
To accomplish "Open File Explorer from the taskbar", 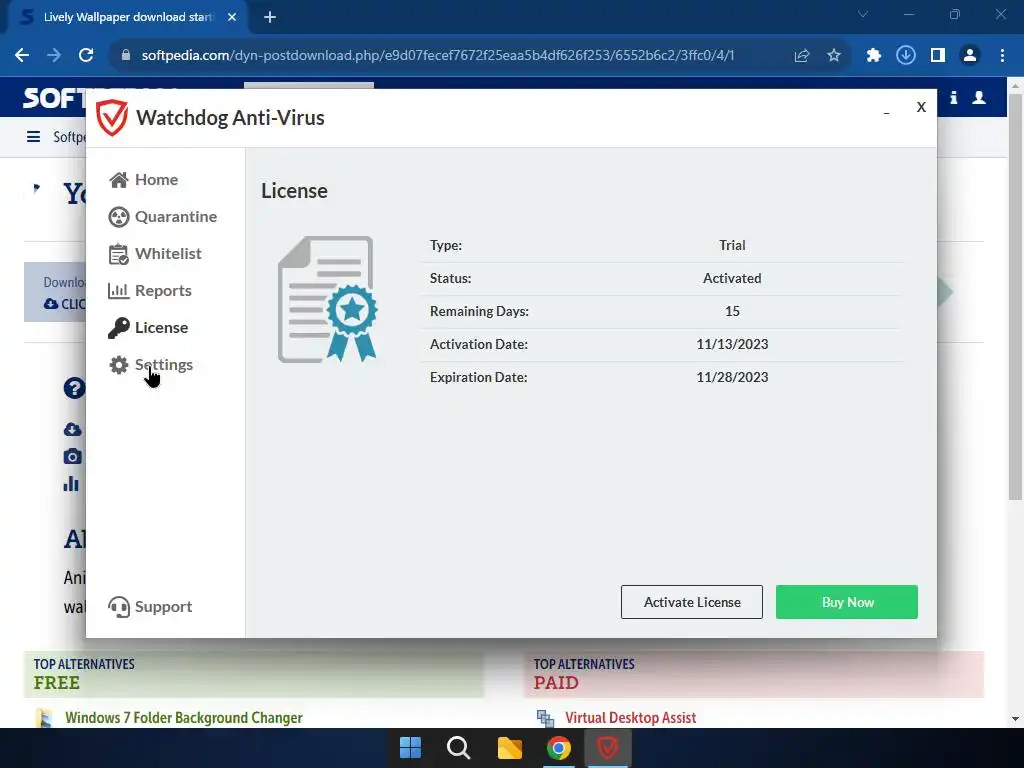I will pos(509,748).
